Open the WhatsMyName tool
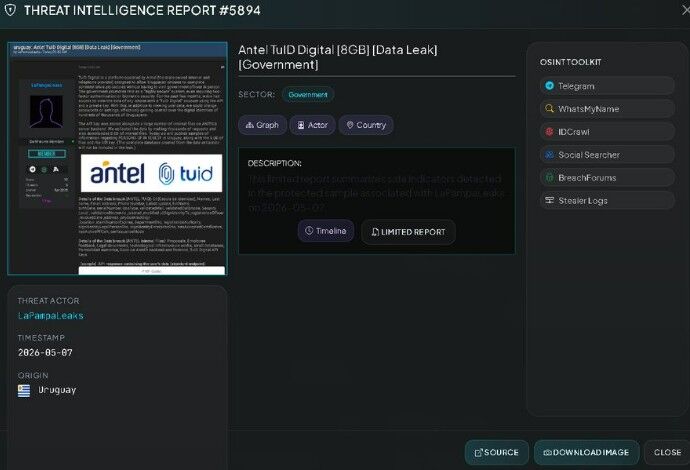 pyautogui.click(x=607, y=109)
